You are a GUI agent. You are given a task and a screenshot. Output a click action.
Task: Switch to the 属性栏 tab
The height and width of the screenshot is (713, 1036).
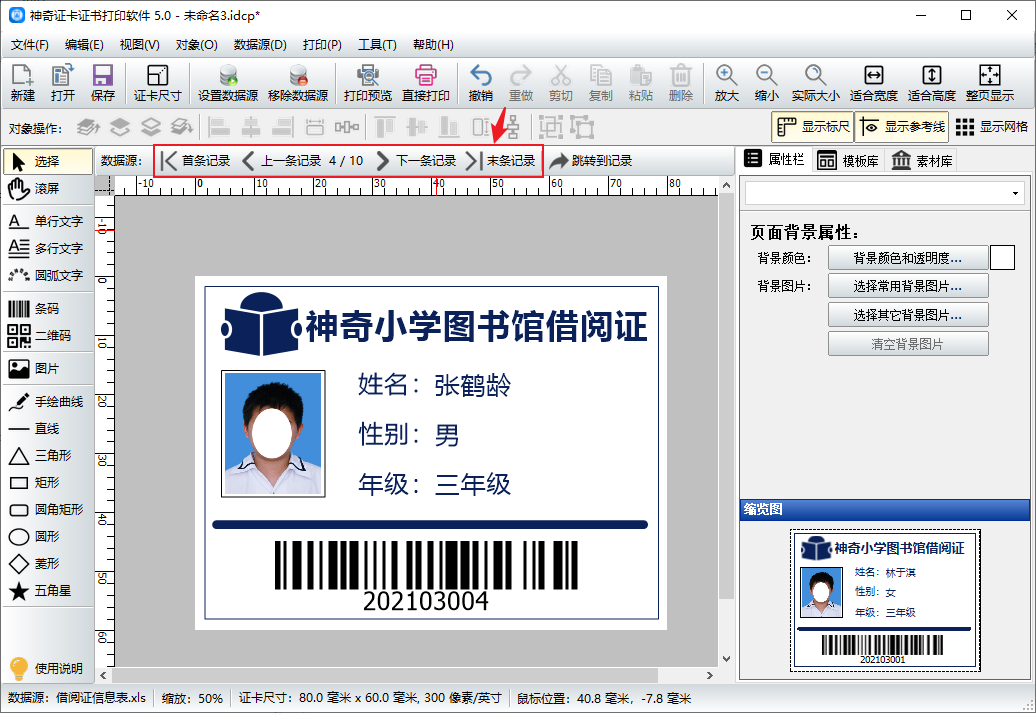[x=774, y=159]
